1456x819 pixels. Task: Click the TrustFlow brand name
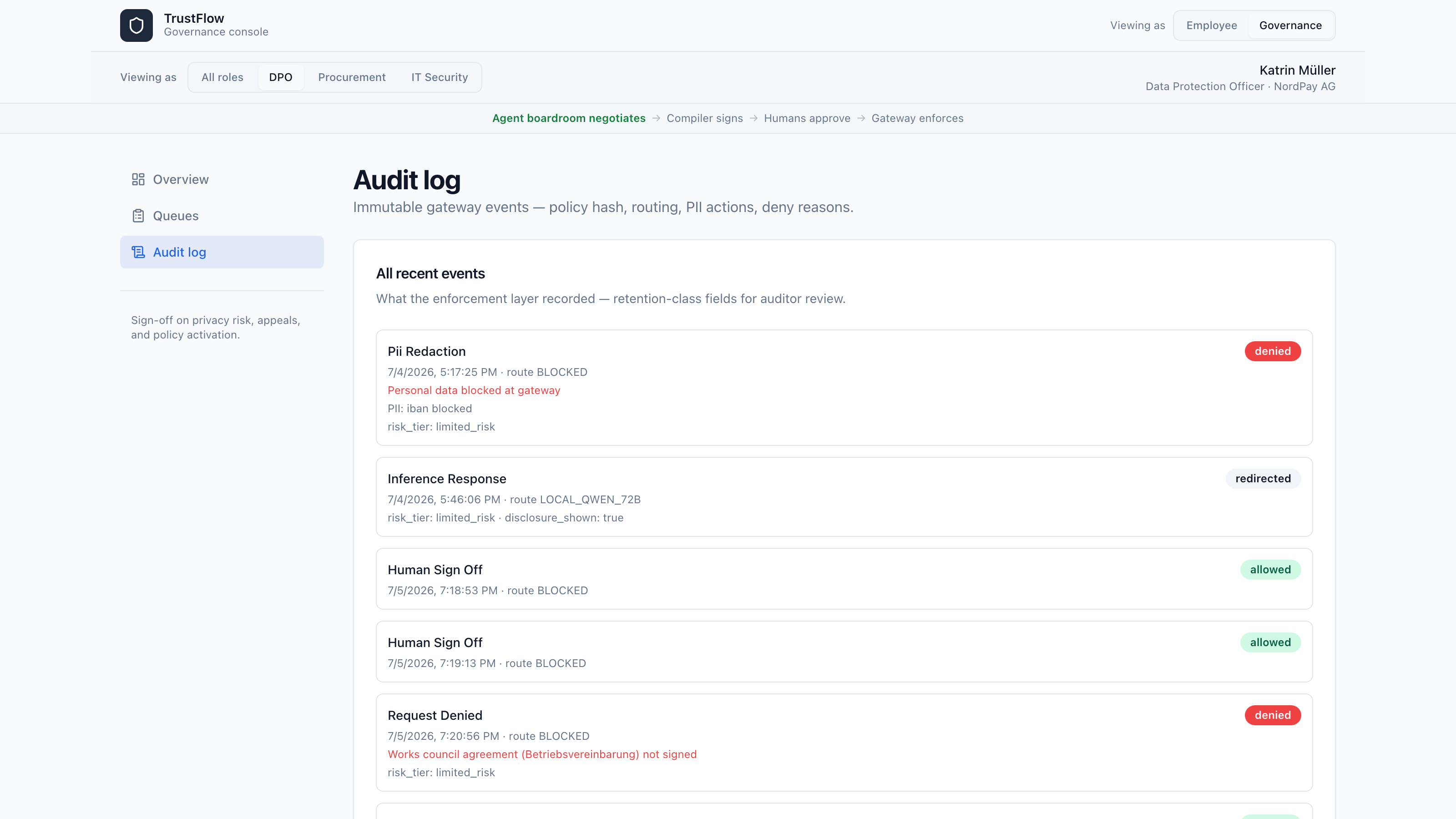pos(194,18)
